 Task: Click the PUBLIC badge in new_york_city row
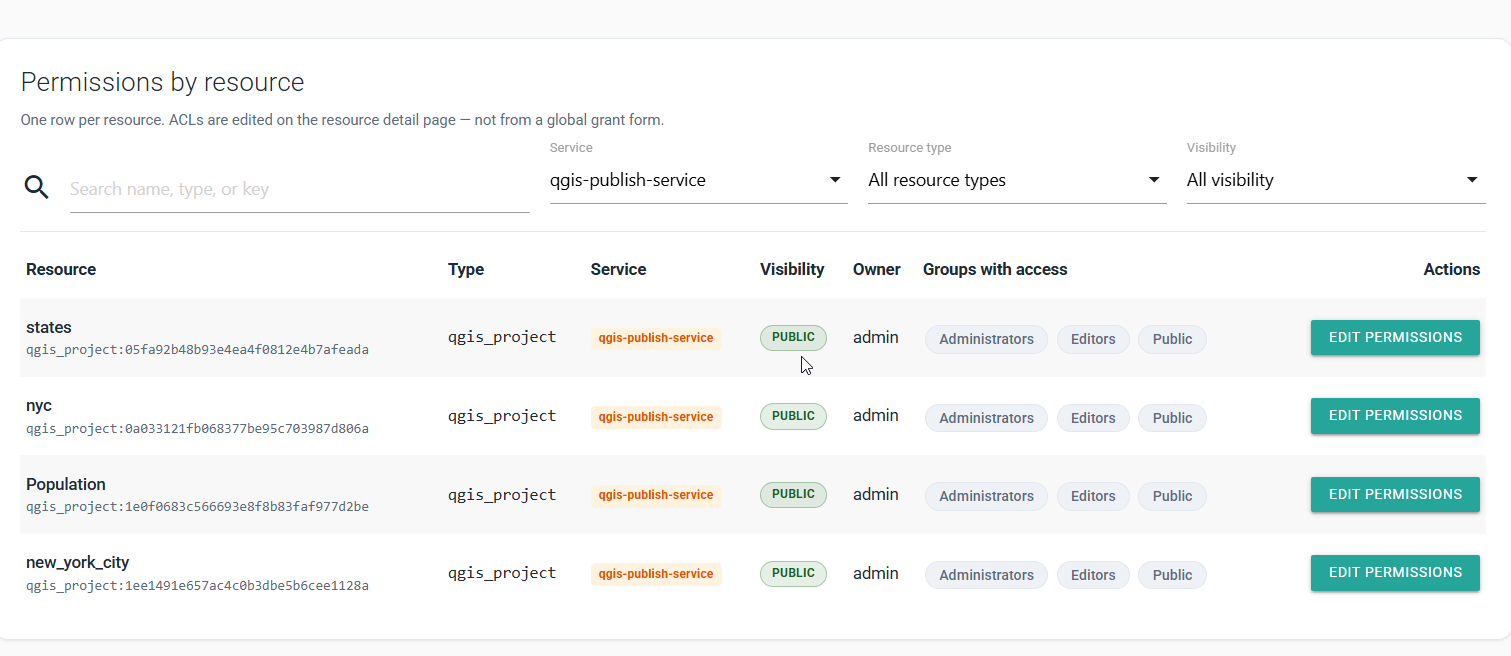coord(793,573)
